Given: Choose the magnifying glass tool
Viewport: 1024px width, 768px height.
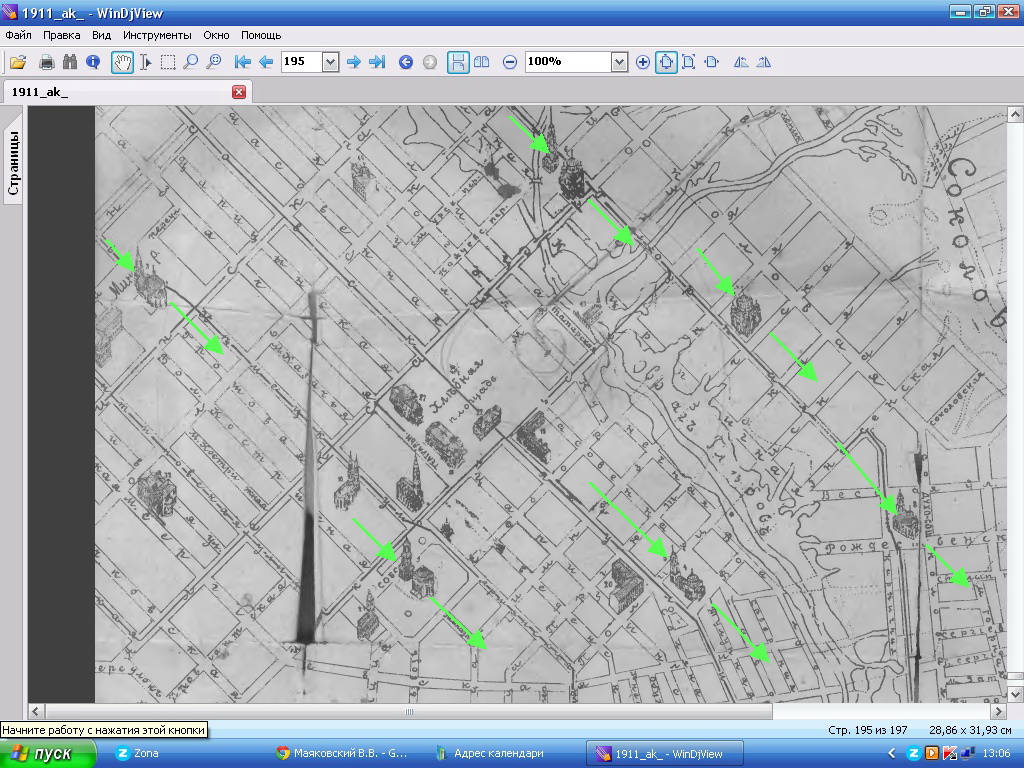Looking at the screenshot, I should click(191, 62).
